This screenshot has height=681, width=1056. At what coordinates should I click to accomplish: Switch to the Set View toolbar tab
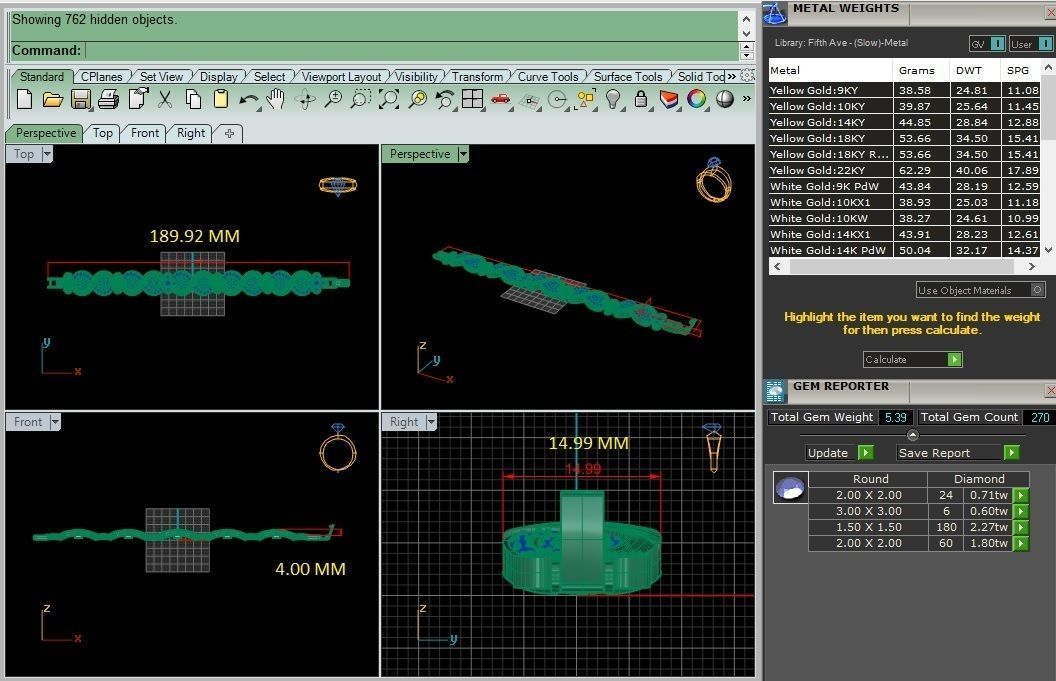coord(161,77)
